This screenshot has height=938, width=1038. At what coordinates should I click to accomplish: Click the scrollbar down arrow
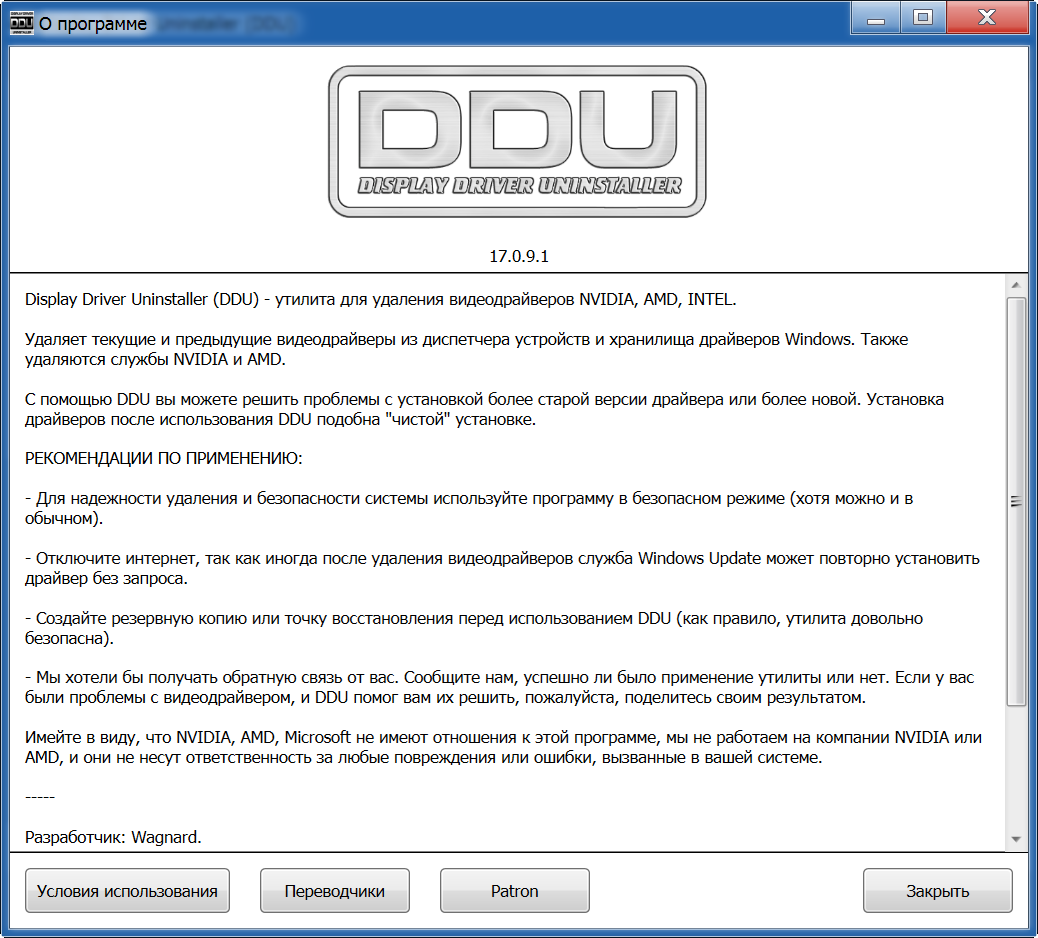tap(1016, 838)
